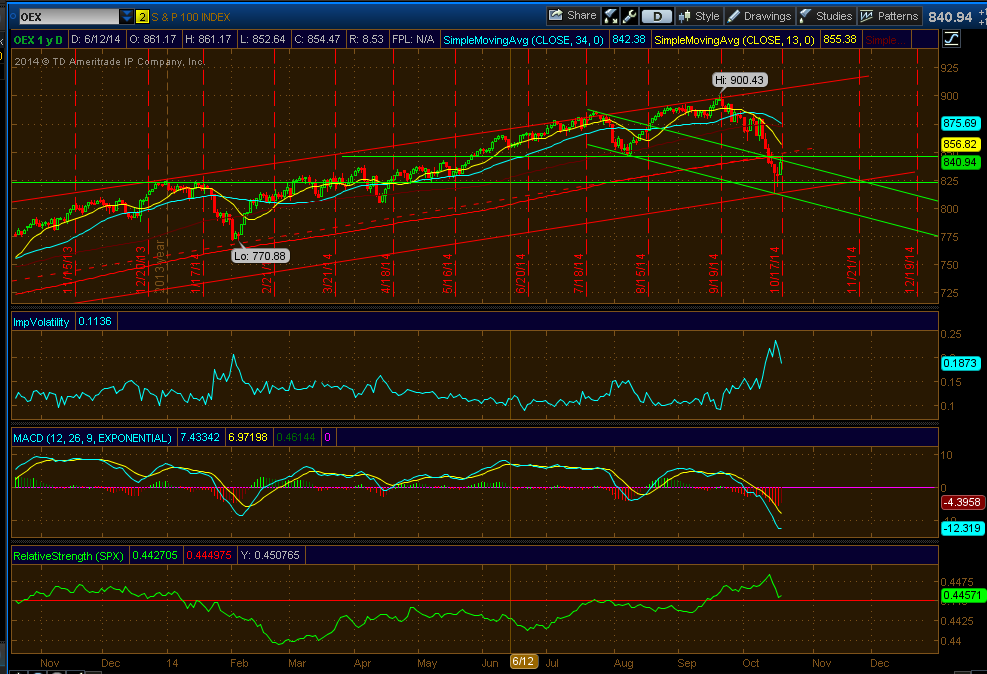Open the Drawings menu

coord(759,16)
